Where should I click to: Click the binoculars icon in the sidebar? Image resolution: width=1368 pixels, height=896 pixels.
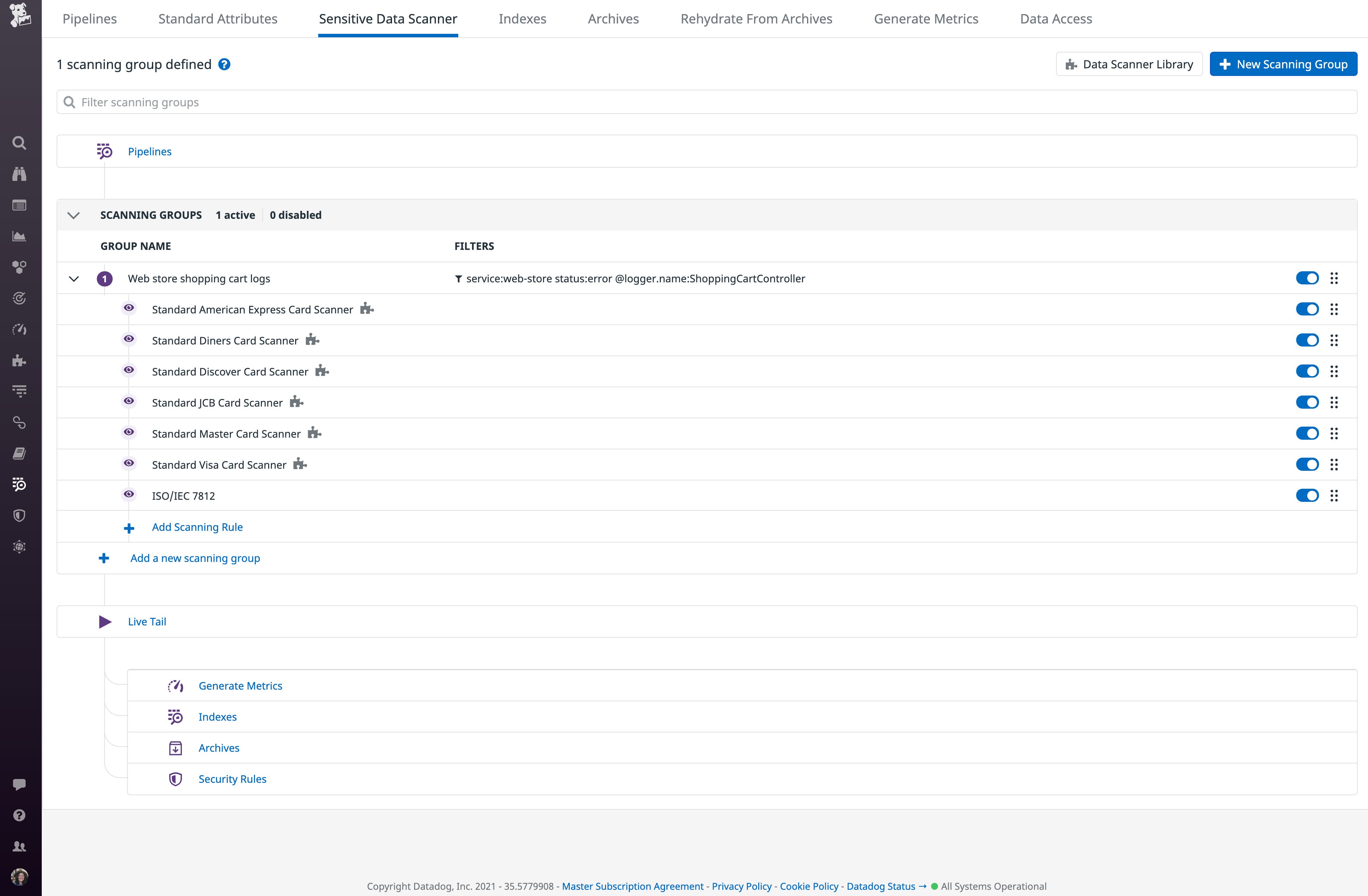19,174
